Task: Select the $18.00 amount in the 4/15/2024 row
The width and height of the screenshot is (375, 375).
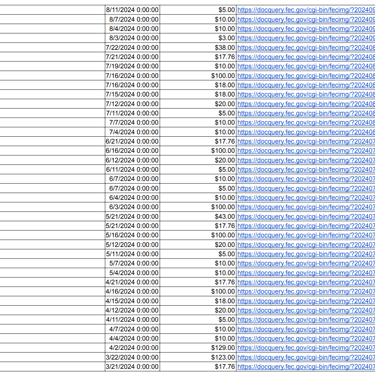Action: [198, 301]
